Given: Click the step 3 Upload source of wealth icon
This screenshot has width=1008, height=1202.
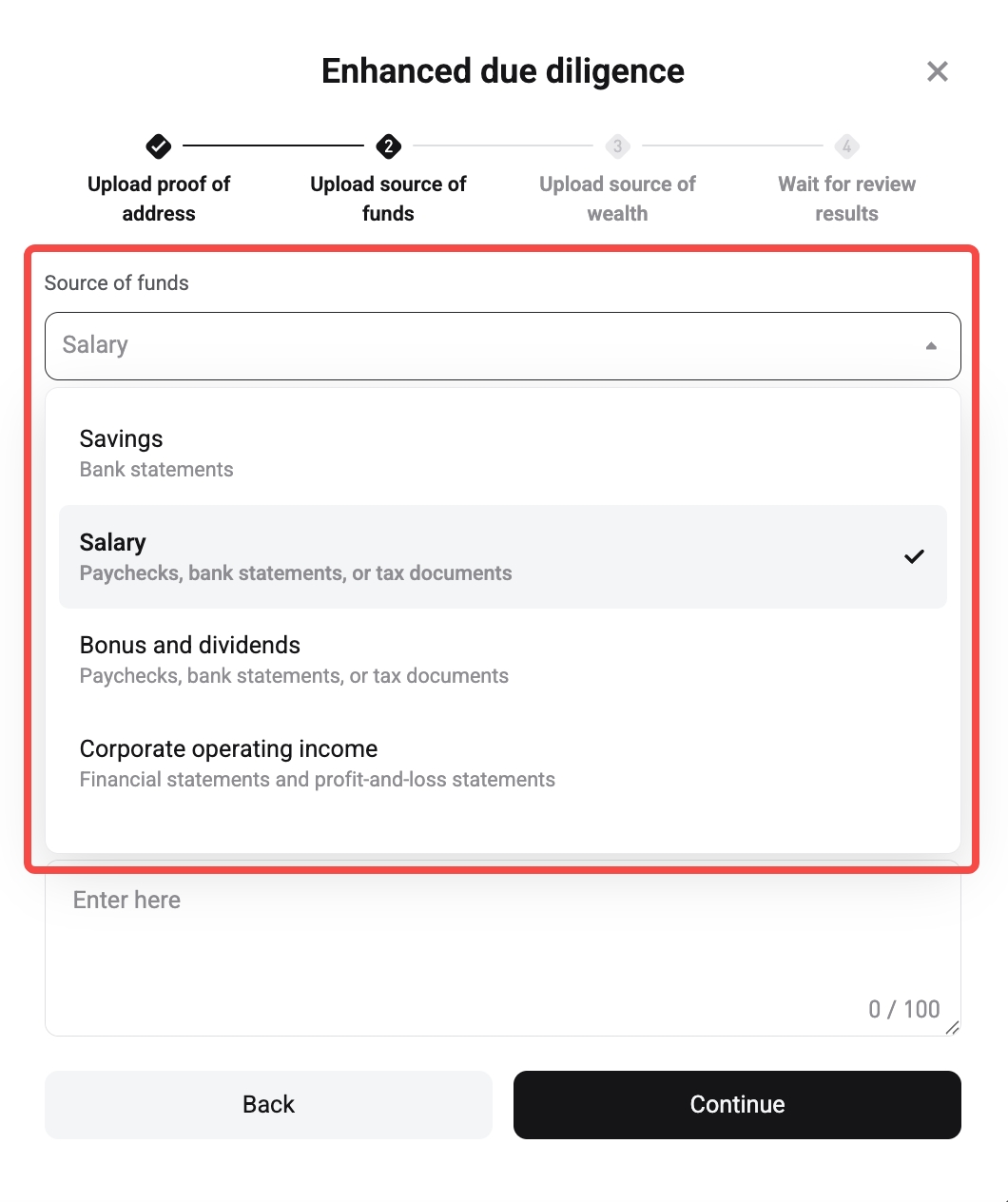Looking at the screenshot, I should pos(617,146).
